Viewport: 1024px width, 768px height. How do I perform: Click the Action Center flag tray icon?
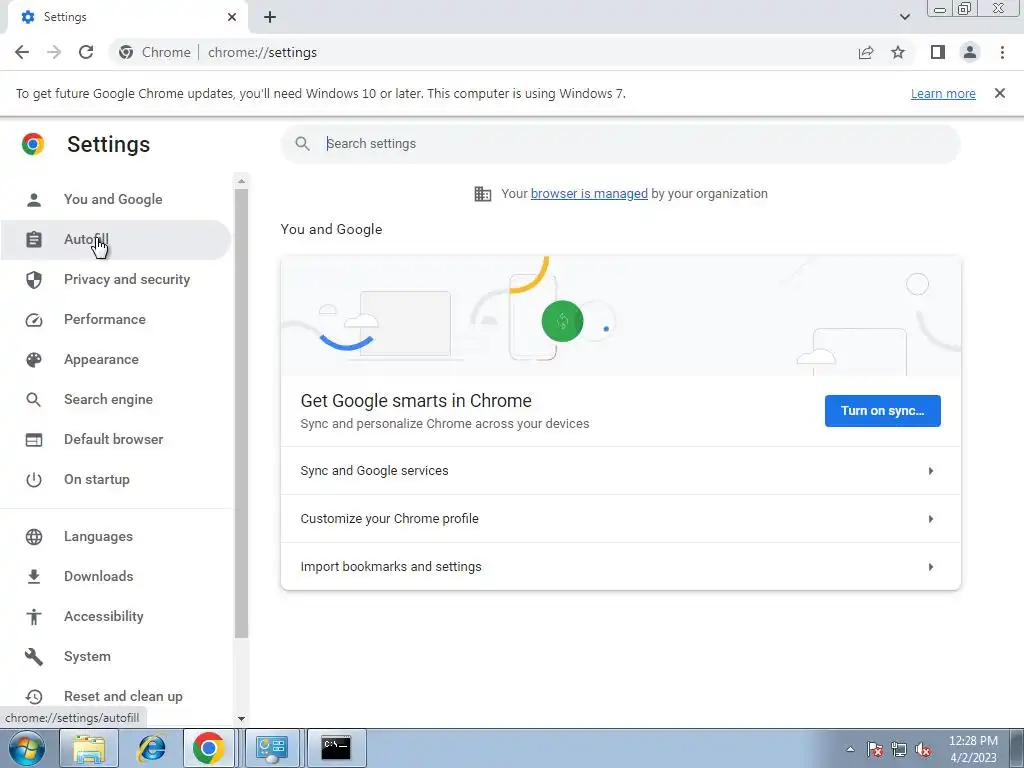pyautogui.click(x=875, y=749)
